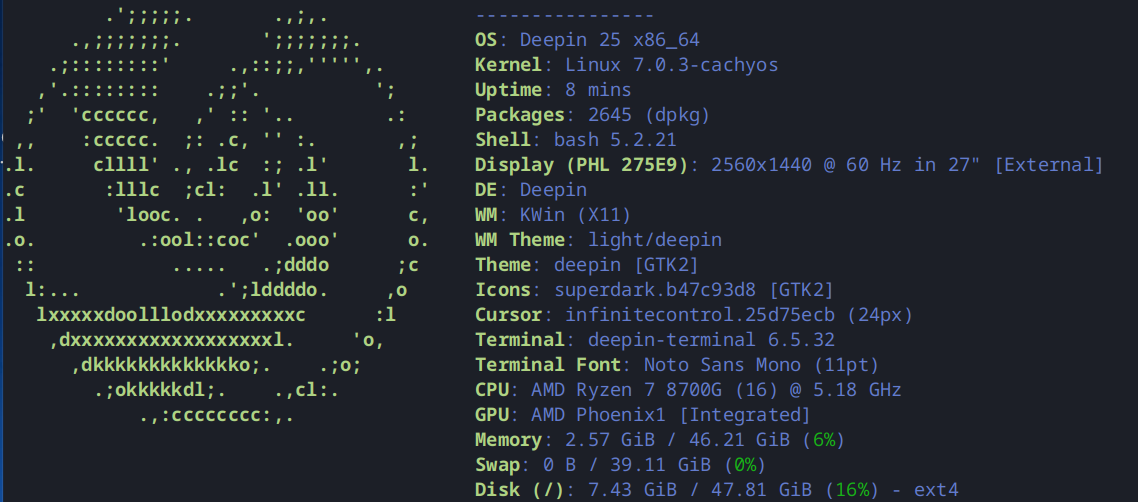This screenshot has width=1138, height=502.
Task: Click the dashed separator line above OS
Action: point(565,16)
